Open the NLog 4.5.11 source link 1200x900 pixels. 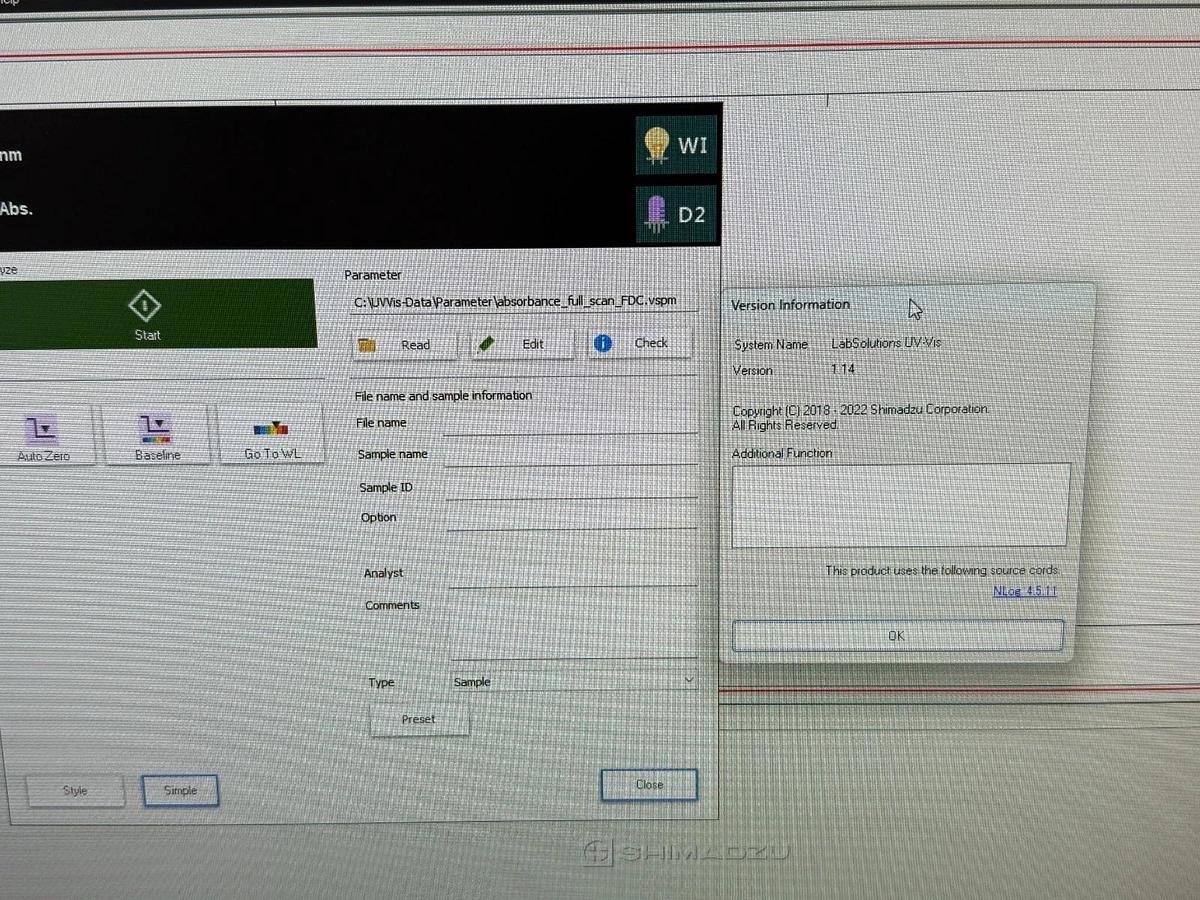(x=1024, y=591)
